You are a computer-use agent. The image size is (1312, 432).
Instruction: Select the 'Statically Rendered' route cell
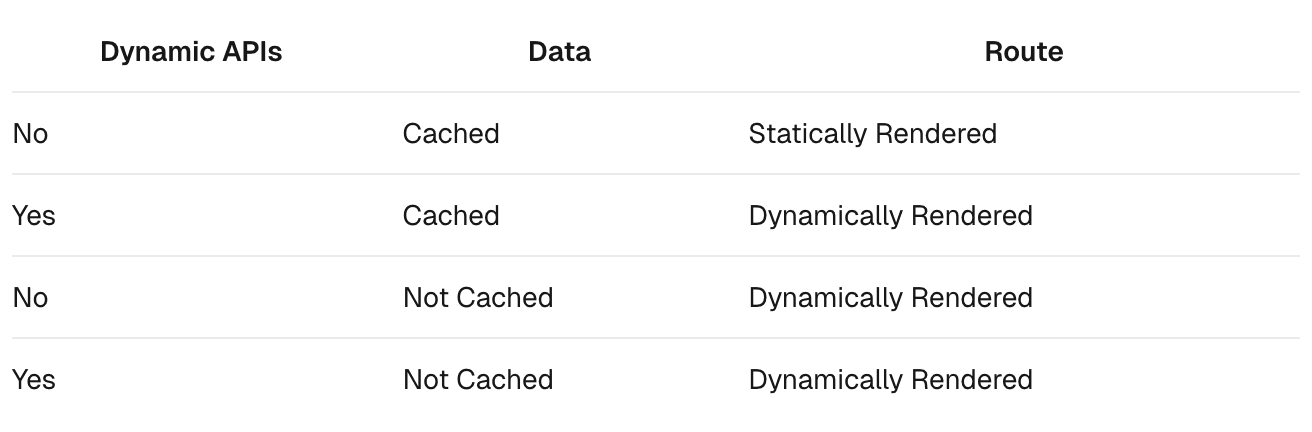(872, 134)
